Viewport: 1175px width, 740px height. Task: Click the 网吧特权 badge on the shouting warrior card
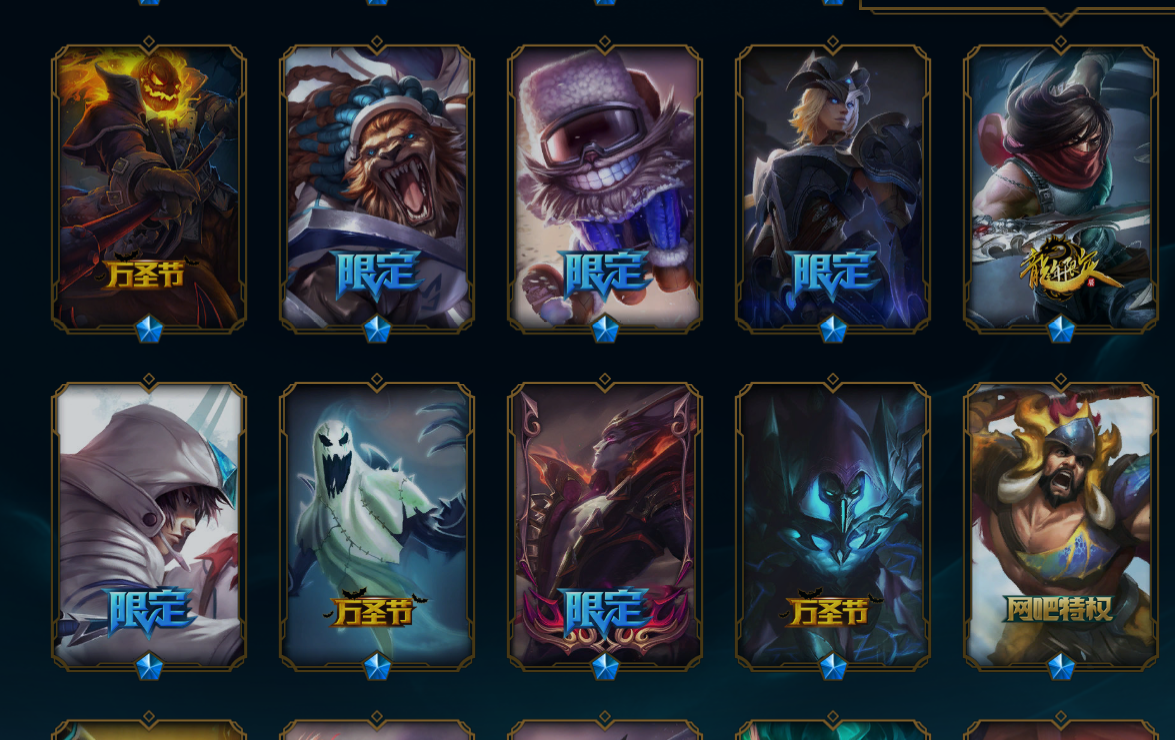click(1059, 609)
